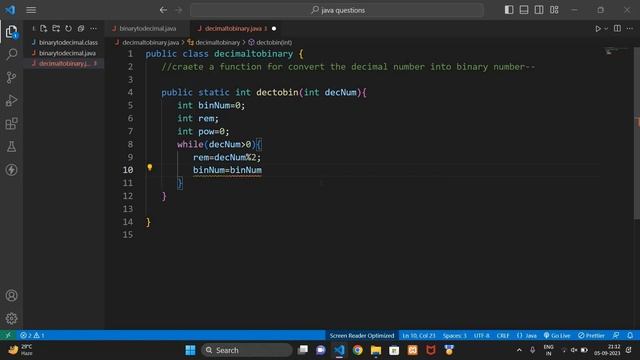Open explorer more actions ellipsis

[93, 29]
